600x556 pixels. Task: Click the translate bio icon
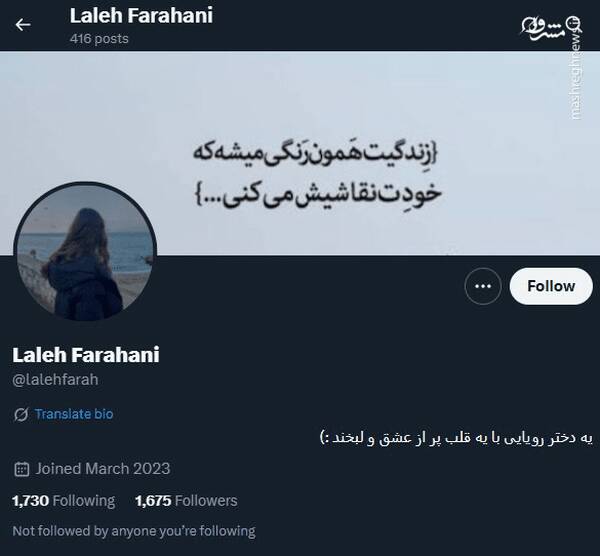coord(21,414)
